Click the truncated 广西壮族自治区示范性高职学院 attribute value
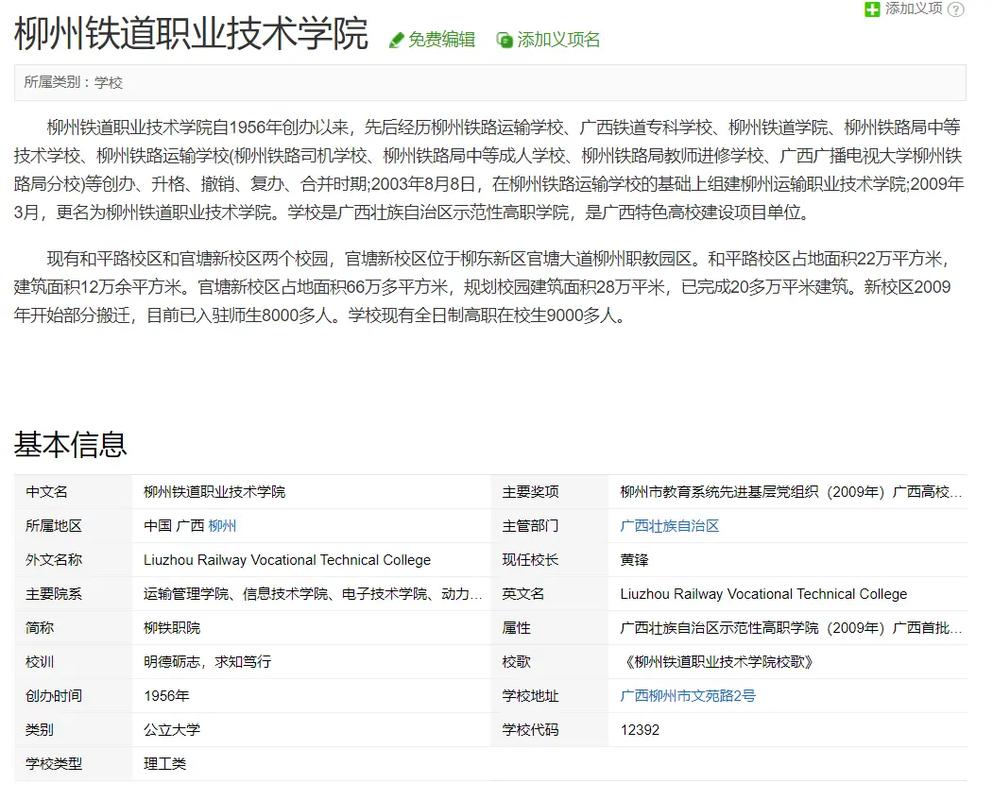Viewport: 993px width, 800px height. [x=791, y=628]
